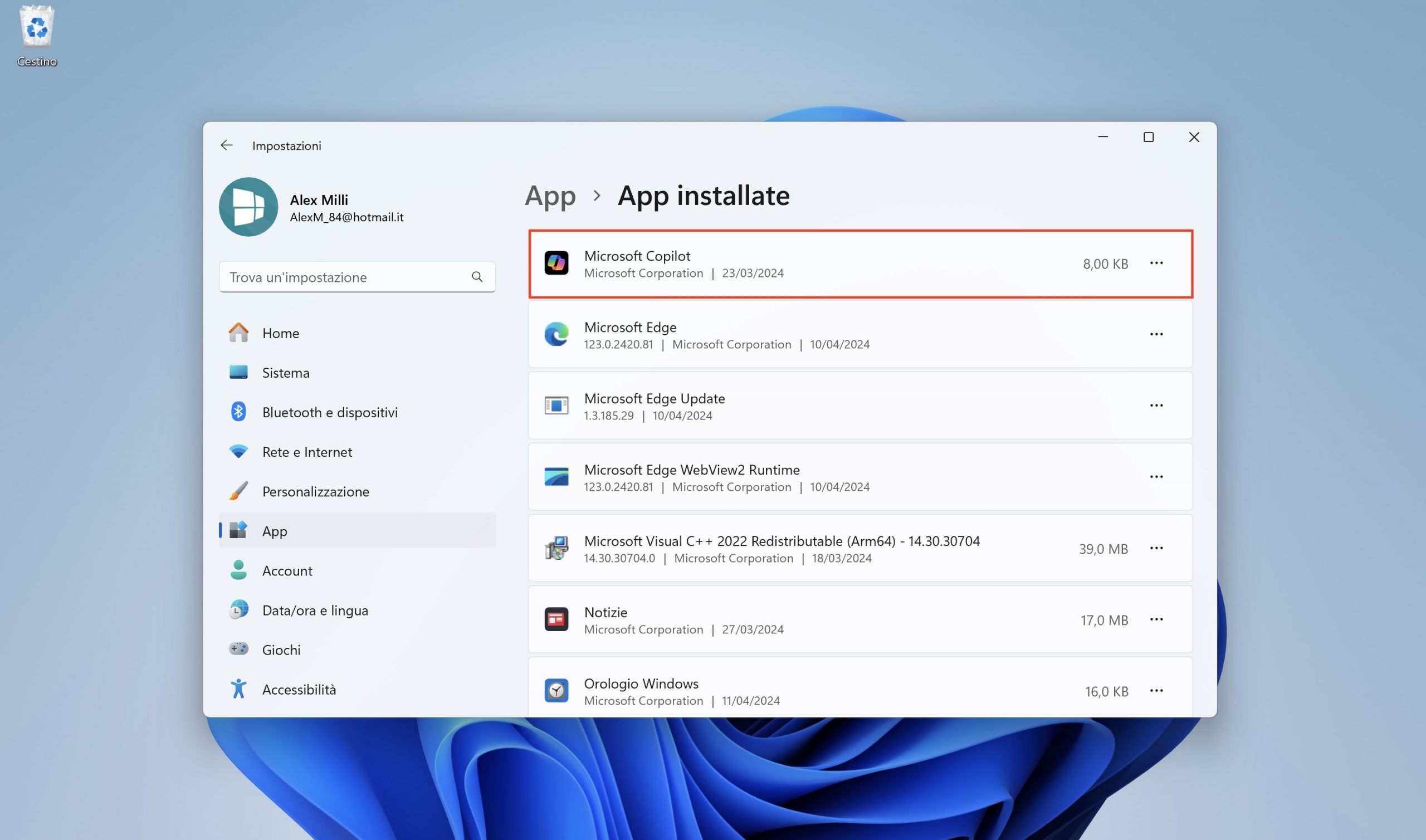Click the 8,00 KB size value
Image resolution: width=1426 pixels, height=840 pixels.
[x=1105, y=265]
